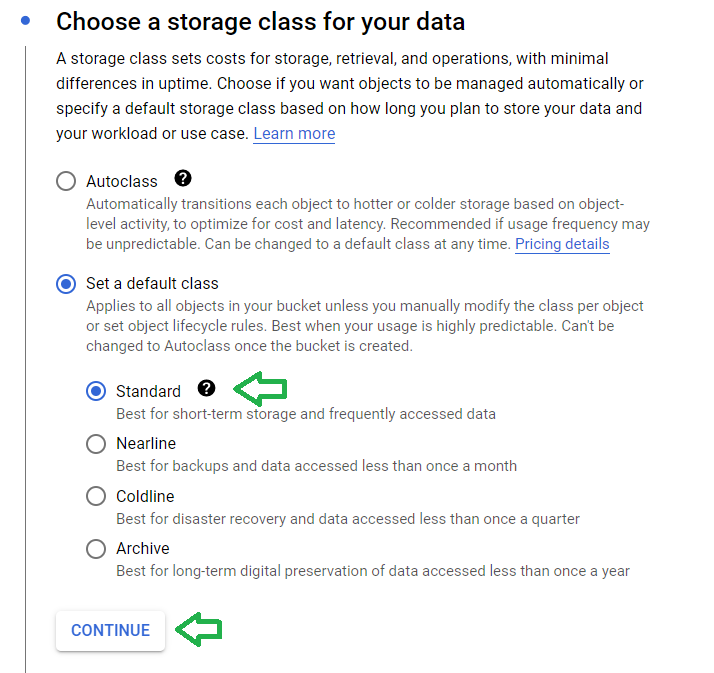Viewport: 714px width, 673px height.
Task: Open the Learn more link
Action: (294, 133)
